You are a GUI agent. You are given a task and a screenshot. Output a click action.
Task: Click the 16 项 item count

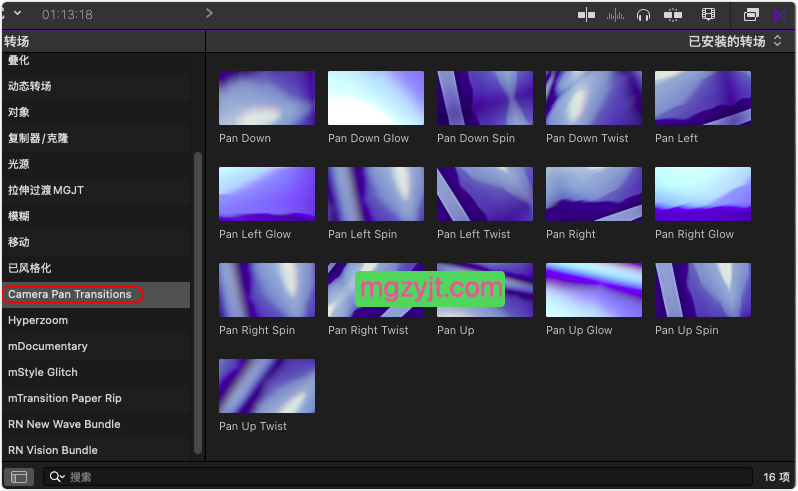(776, 477)
